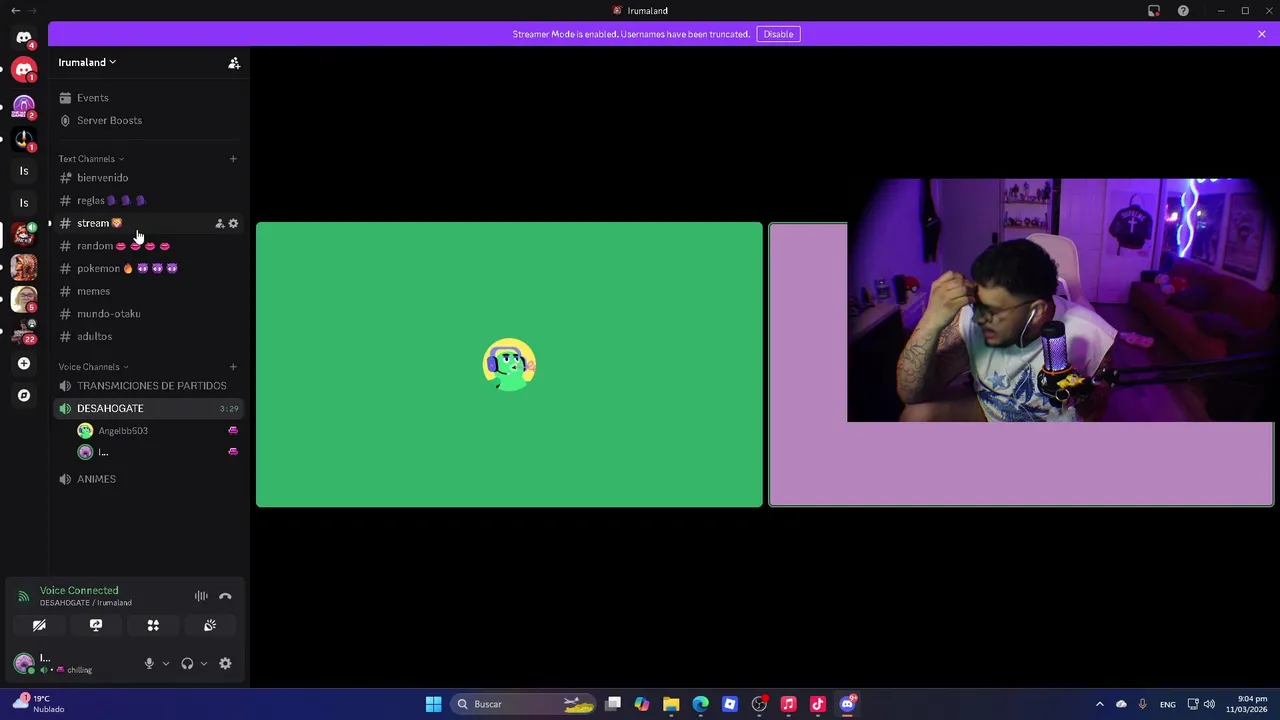
Task: Open the Apple Music taskbar icon
Action: (788, 704)
